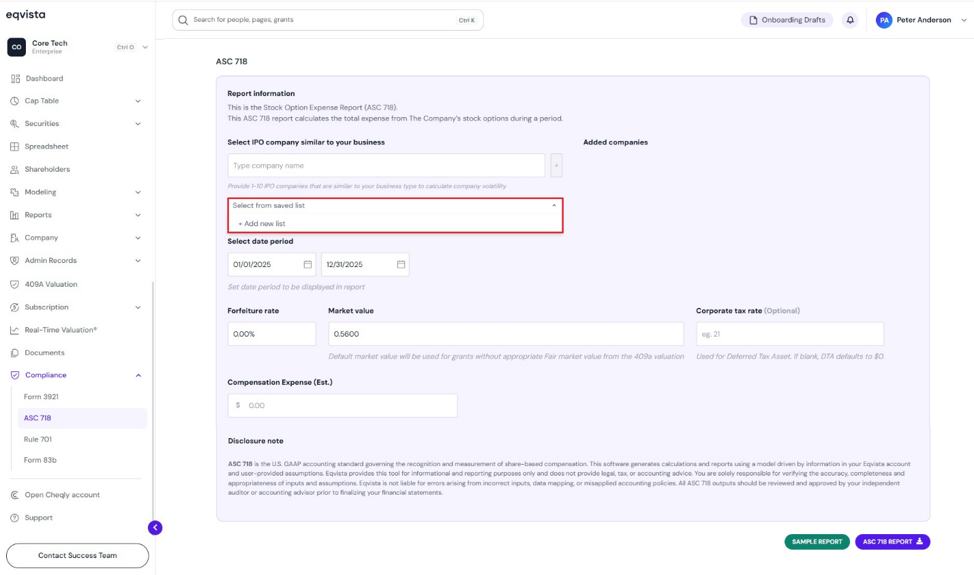Click the Corporate tax rate field
Screen dimensions: 974x575
click(x=790, y=334)
